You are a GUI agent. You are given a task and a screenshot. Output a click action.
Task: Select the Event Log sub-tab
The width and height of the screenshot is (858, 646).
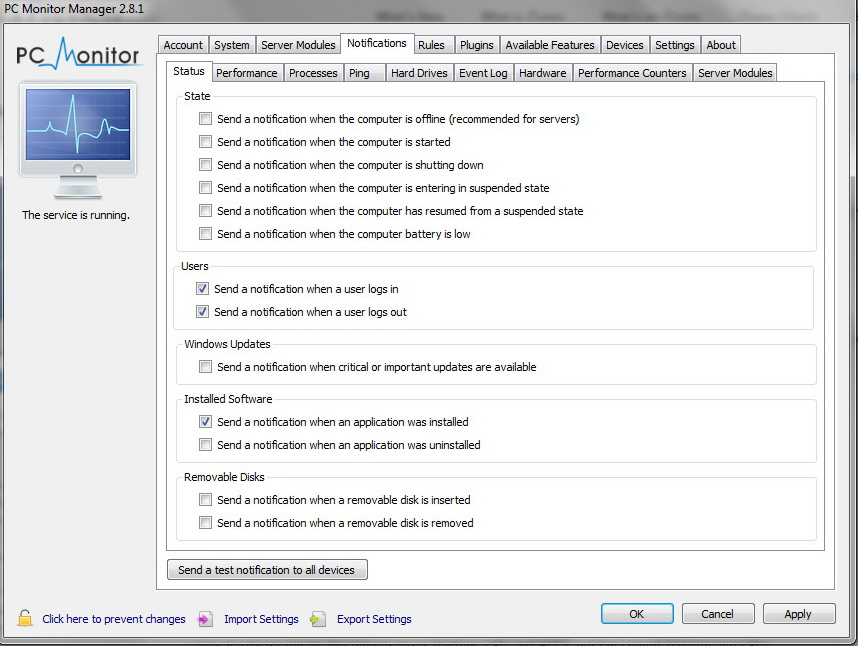(483, 73)
